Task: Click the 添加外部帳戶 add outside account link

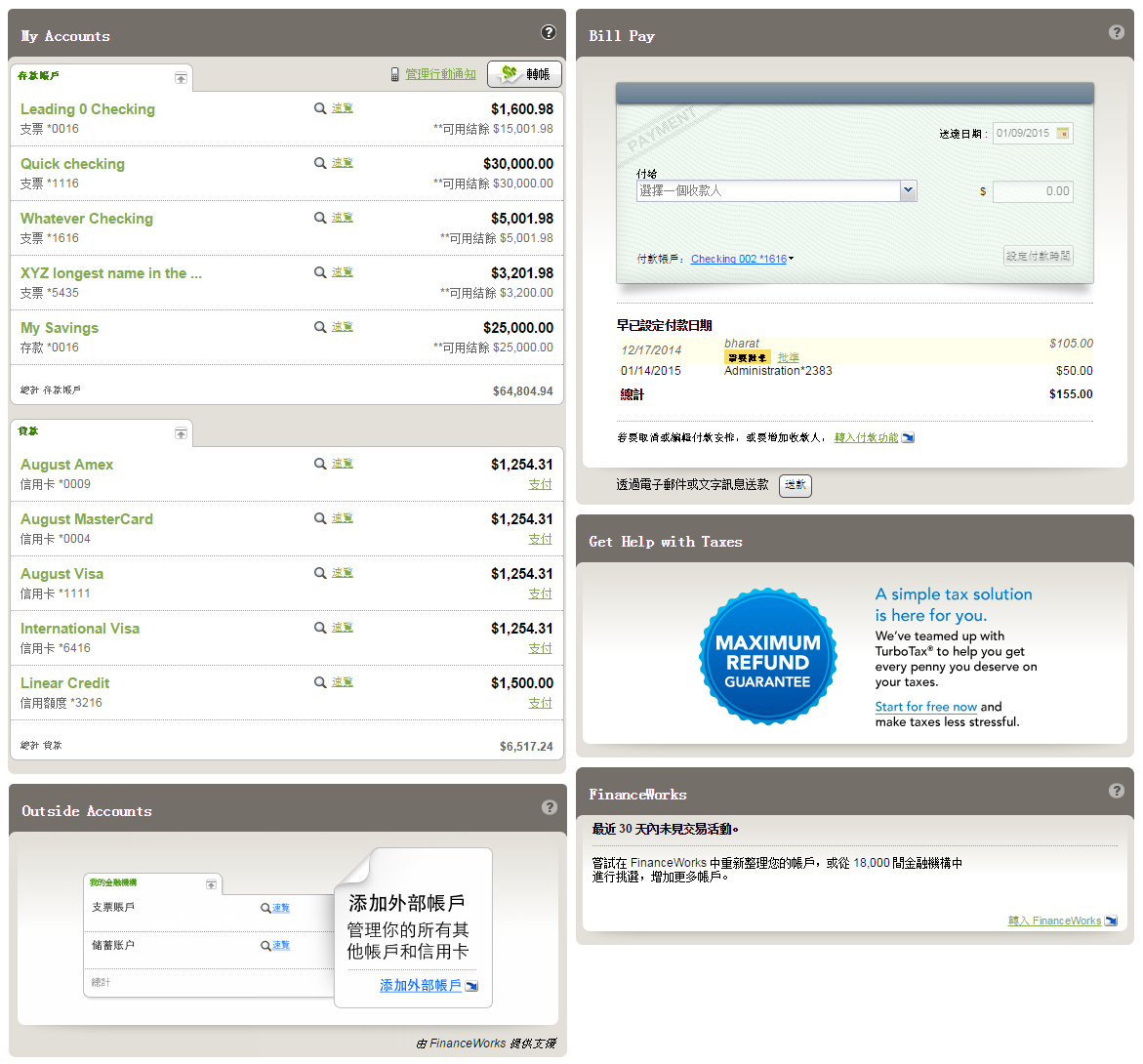Action: click(421, 986)
